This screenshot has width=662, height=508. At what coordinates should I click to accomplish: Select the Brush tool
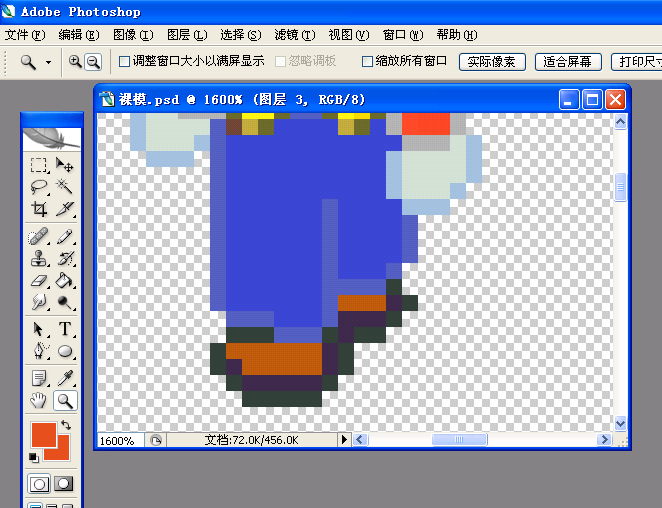(65, 236)
